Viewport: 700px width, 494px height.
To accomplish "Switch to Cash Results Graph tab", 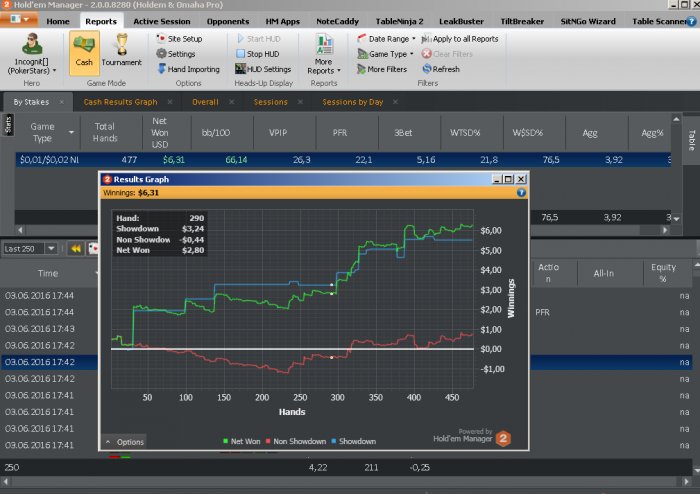I will pyautogui.click(x=120, y=102).
